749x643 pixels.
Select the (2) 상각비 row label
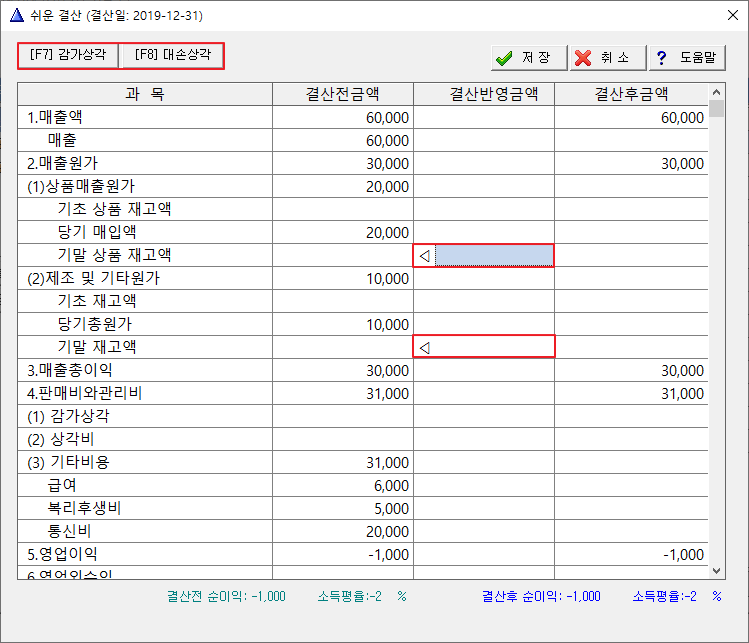click(61, 439)
